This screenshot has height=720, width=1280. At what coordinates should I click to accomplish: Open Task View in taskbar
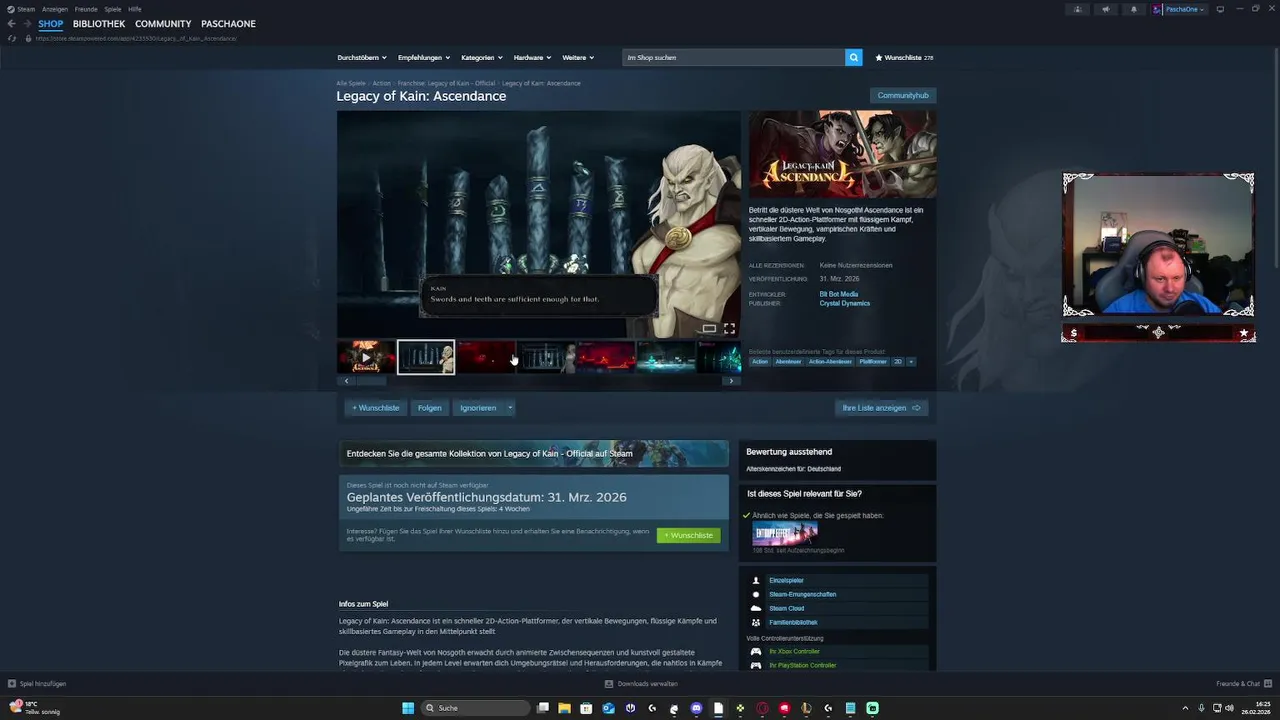coord(542,708)
